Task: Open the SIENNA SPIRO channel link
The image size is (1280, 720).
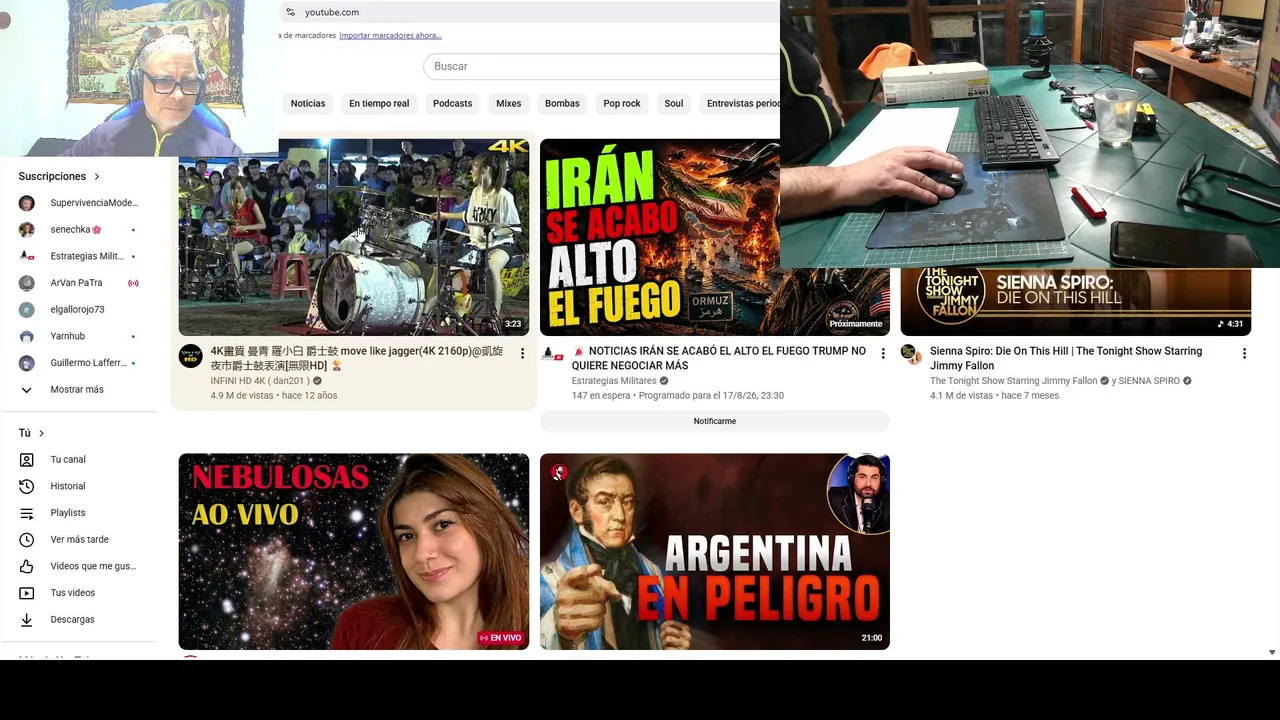Action: coord(1149,381)
